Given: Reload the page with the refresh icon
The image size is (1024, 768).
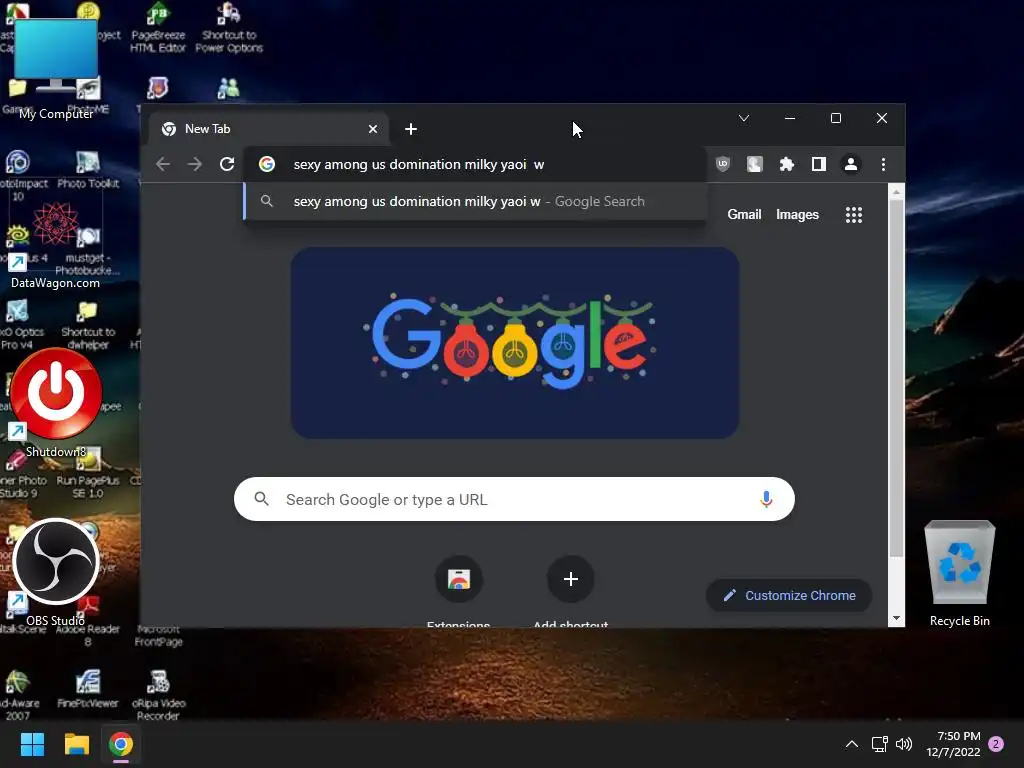Looking at the screenshot, I should coord(227,164).
